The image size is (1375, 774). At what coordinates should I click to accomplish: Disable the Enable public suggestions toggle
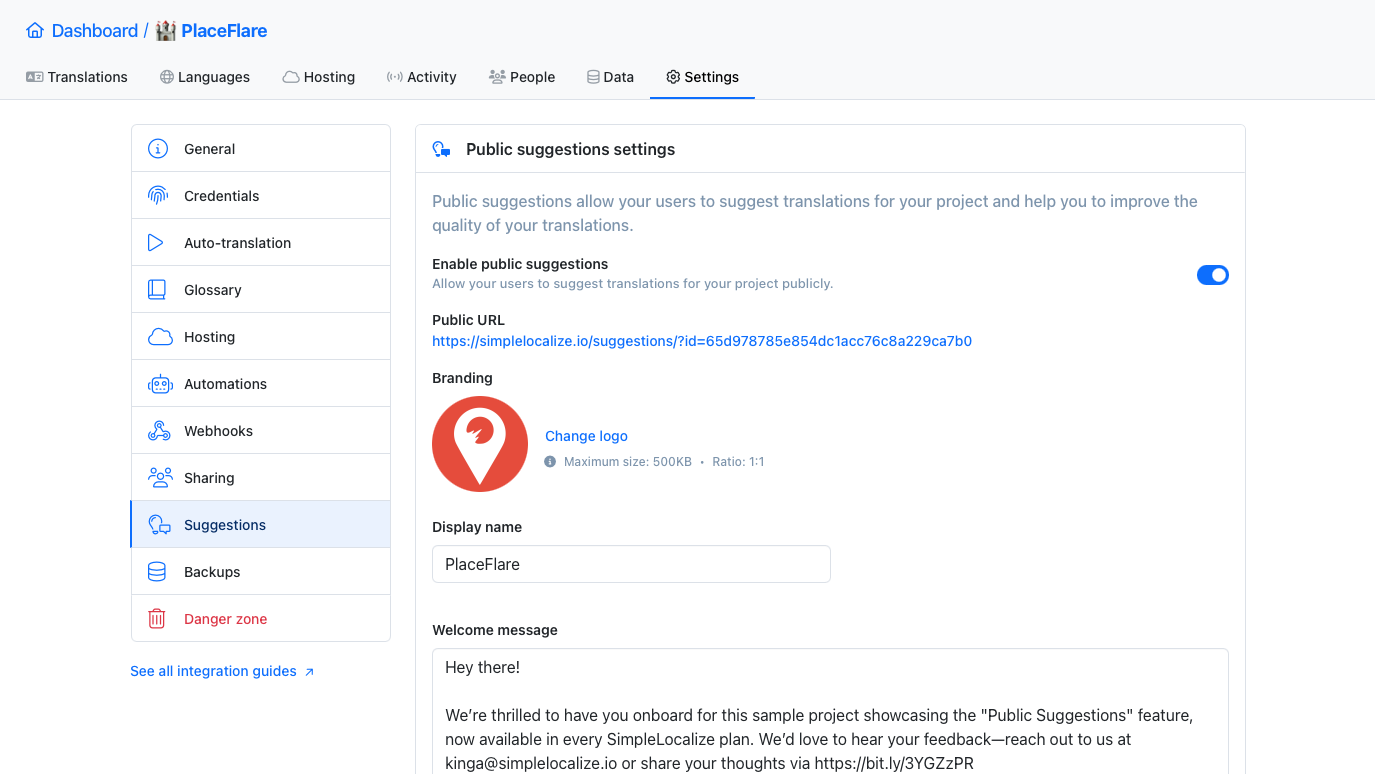pos(1213,275)
